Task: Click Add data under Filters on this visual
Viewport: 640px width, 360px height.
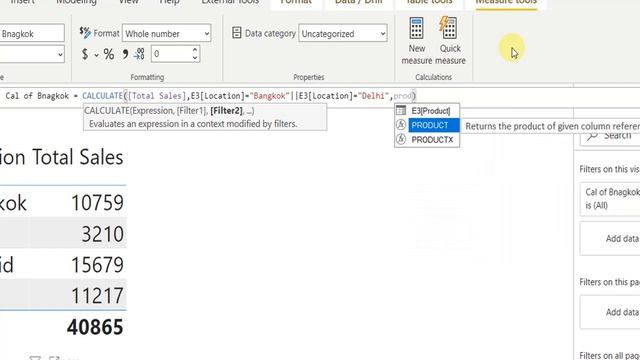Action: pyautogui.click(x=610, y=238)
